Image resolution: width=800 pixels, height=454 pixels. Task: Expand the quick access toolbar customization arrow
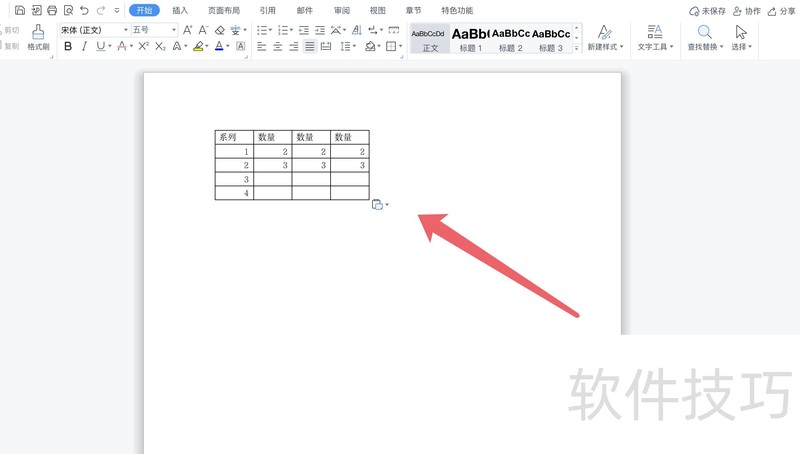(117, 10)
